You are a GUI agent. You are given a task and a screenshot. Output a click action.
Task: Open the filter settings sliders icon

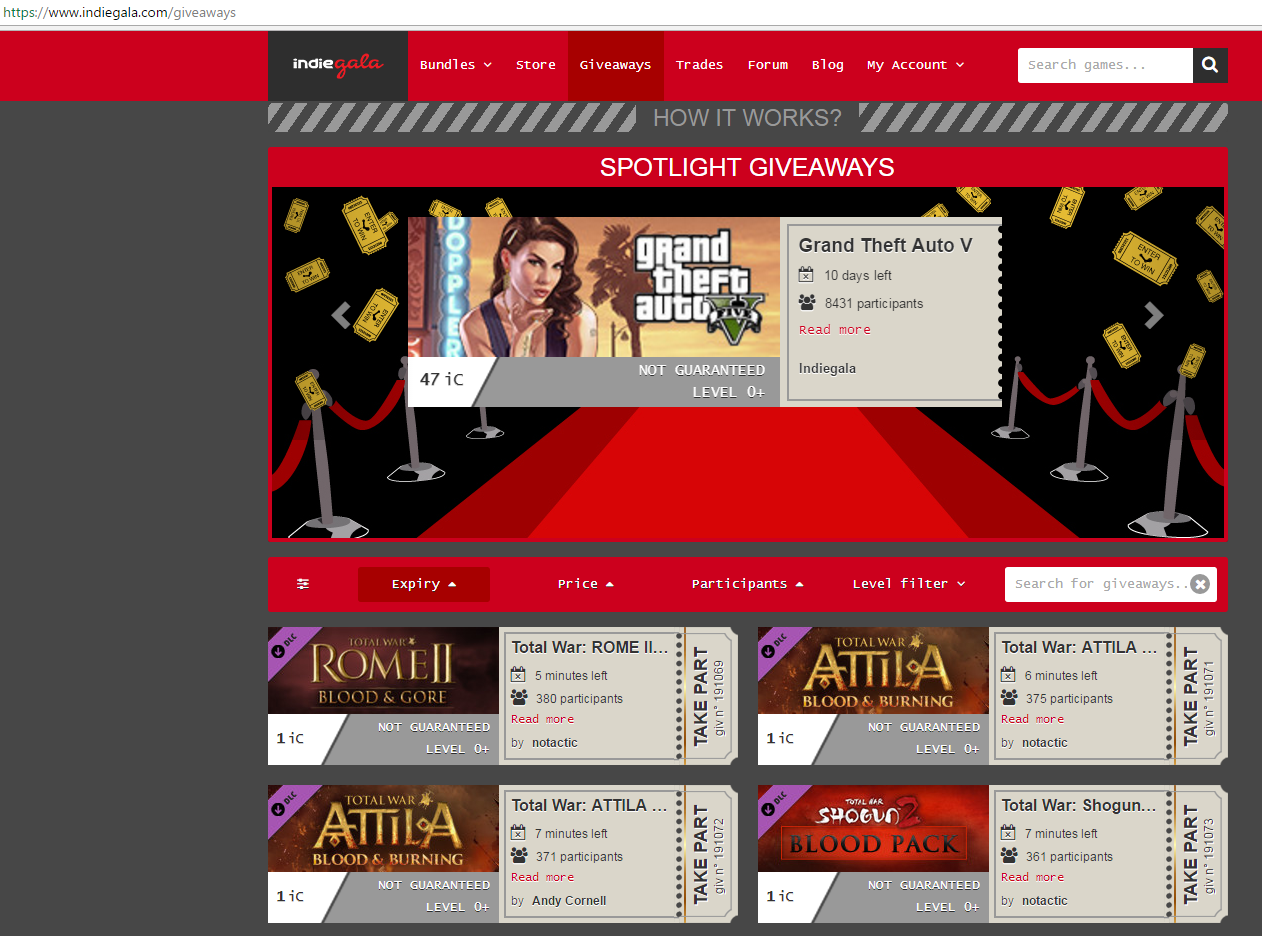303,584
